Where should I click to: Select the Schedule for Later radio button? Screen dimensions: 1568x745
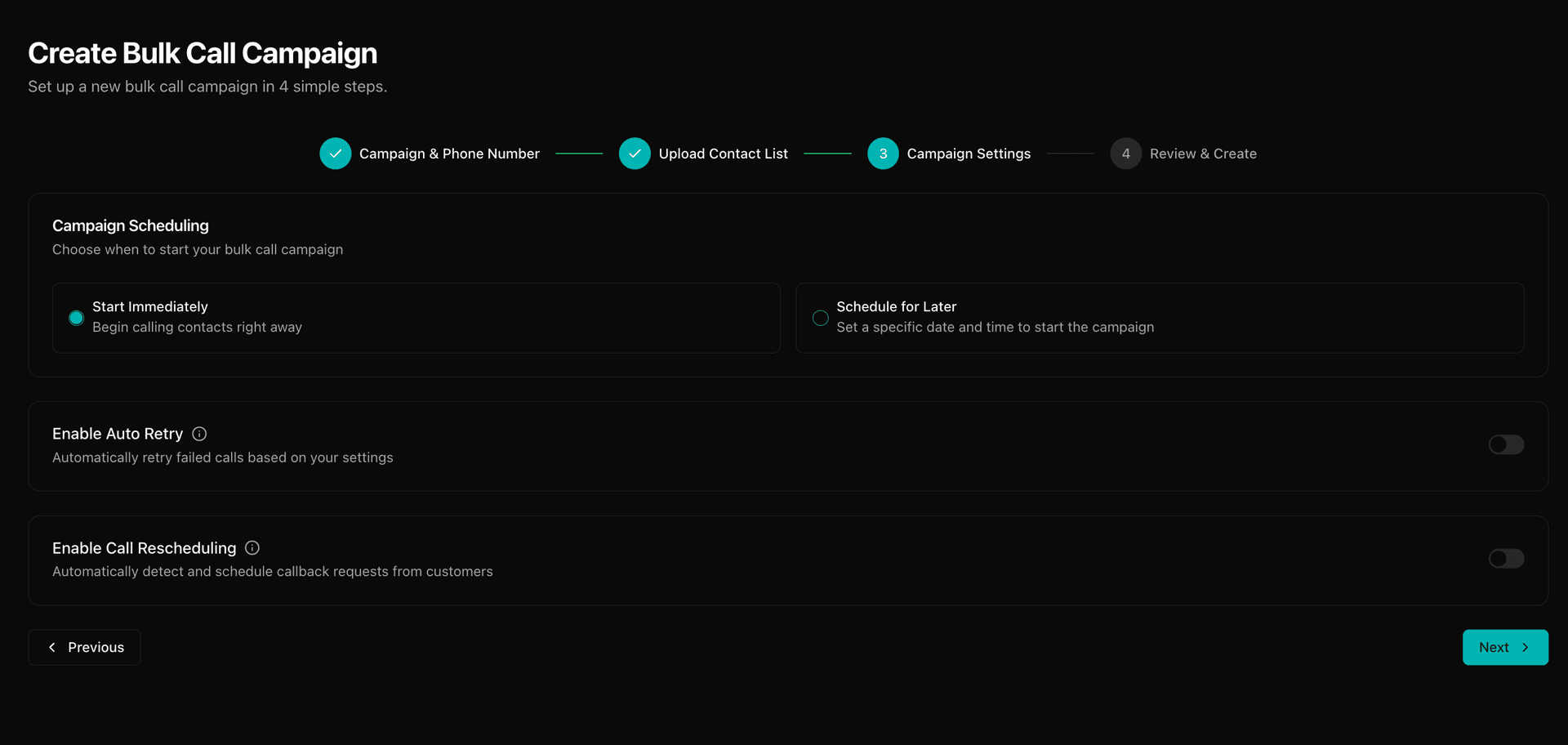(820, 318)
